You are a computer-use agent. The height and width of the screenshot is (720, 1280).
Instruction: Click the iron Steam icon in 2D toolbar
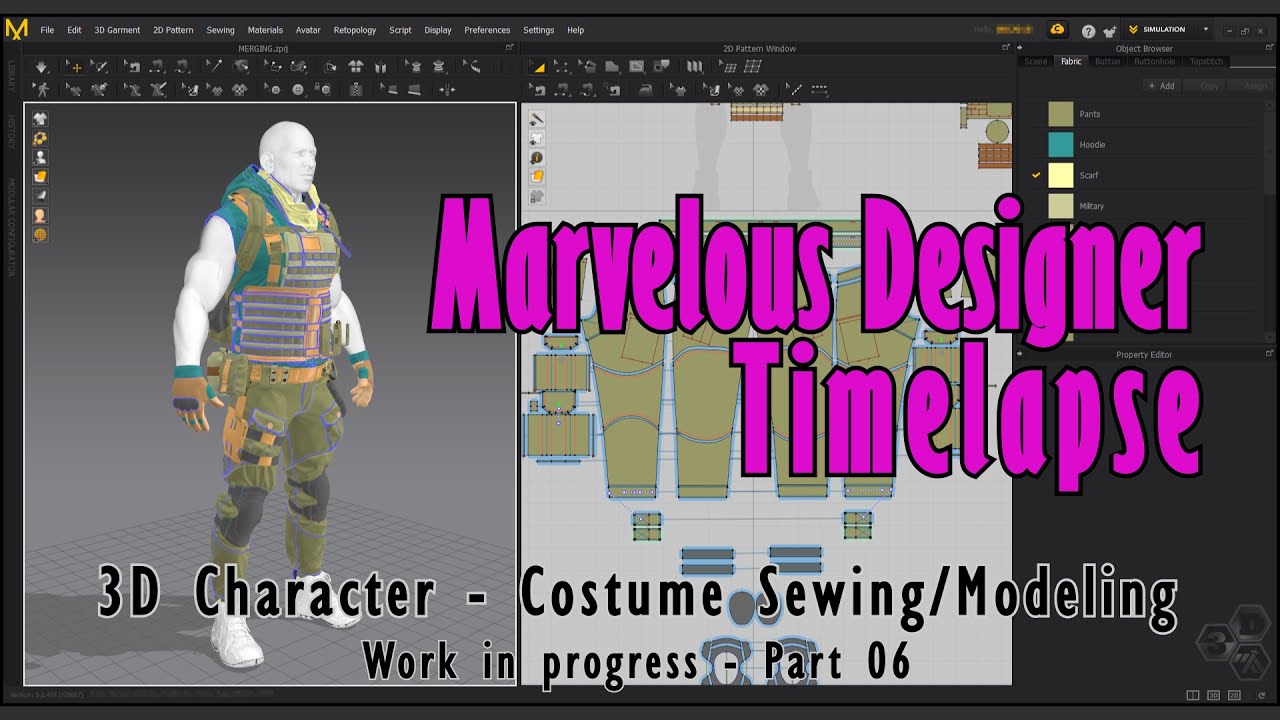click(x=646, y=90)
